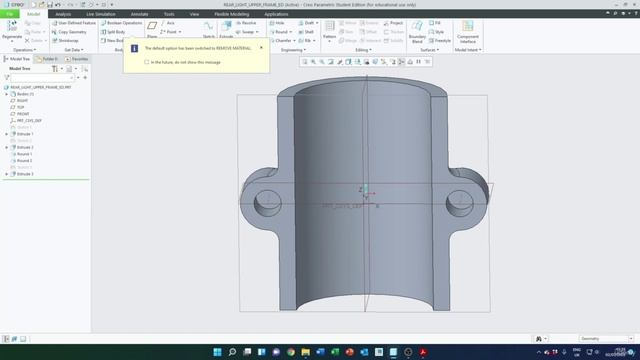Click the Shrinkwrap tool
This screenshot has height=360, width=640.
[x=65, y=41]
